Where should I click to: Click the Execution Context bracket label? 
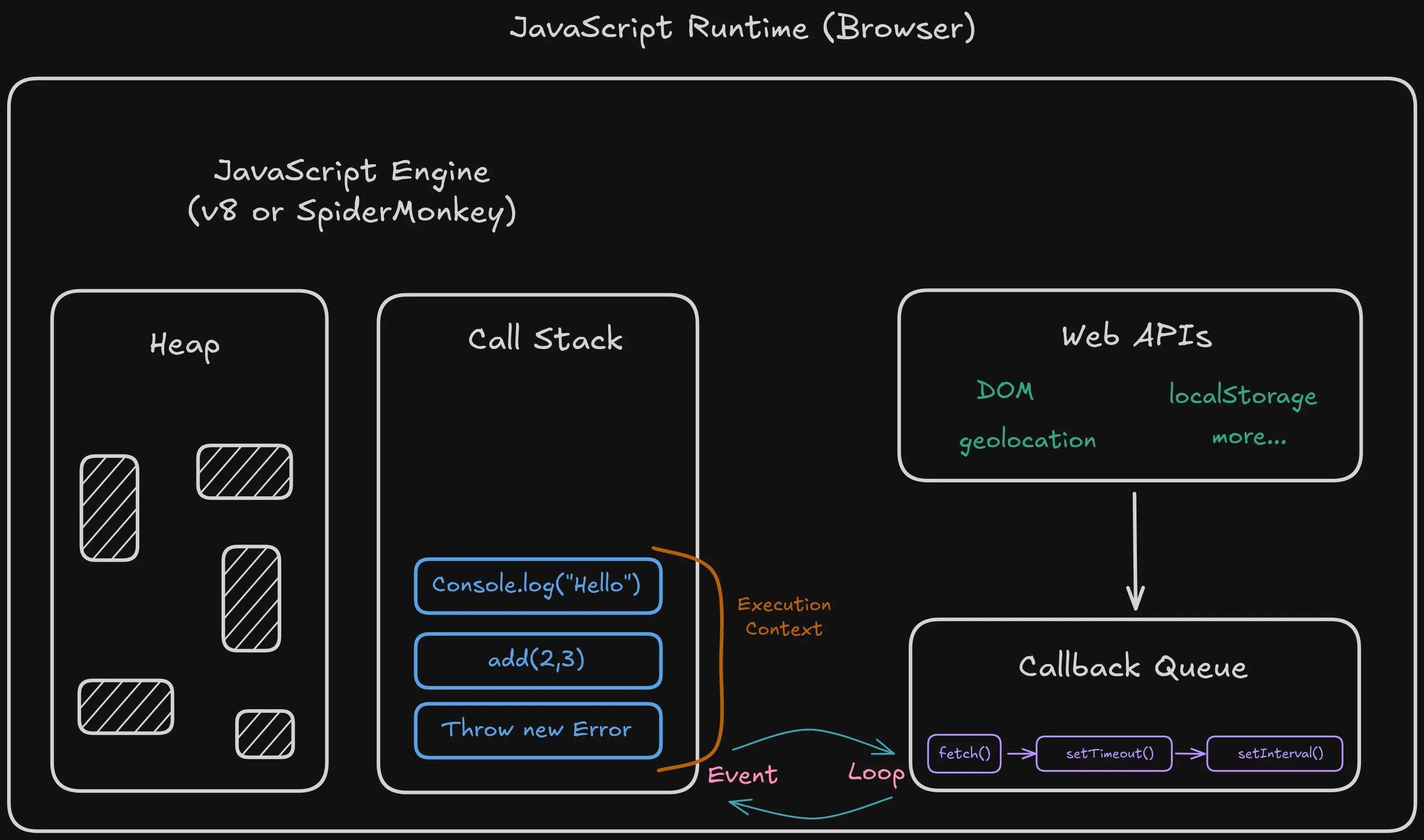pyautogui.click(x=784, y=617)
